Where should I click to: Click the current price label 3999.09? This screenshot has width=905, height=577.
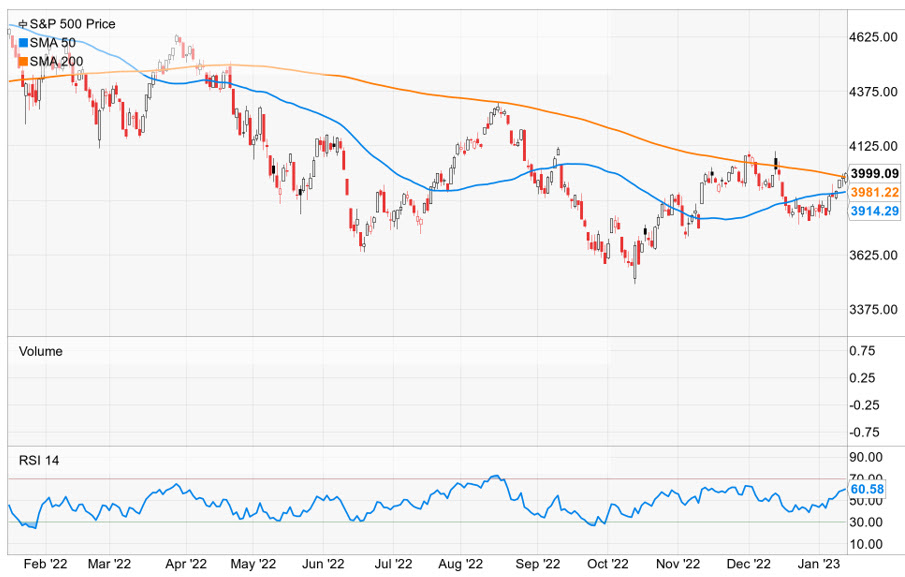point(874,173)
